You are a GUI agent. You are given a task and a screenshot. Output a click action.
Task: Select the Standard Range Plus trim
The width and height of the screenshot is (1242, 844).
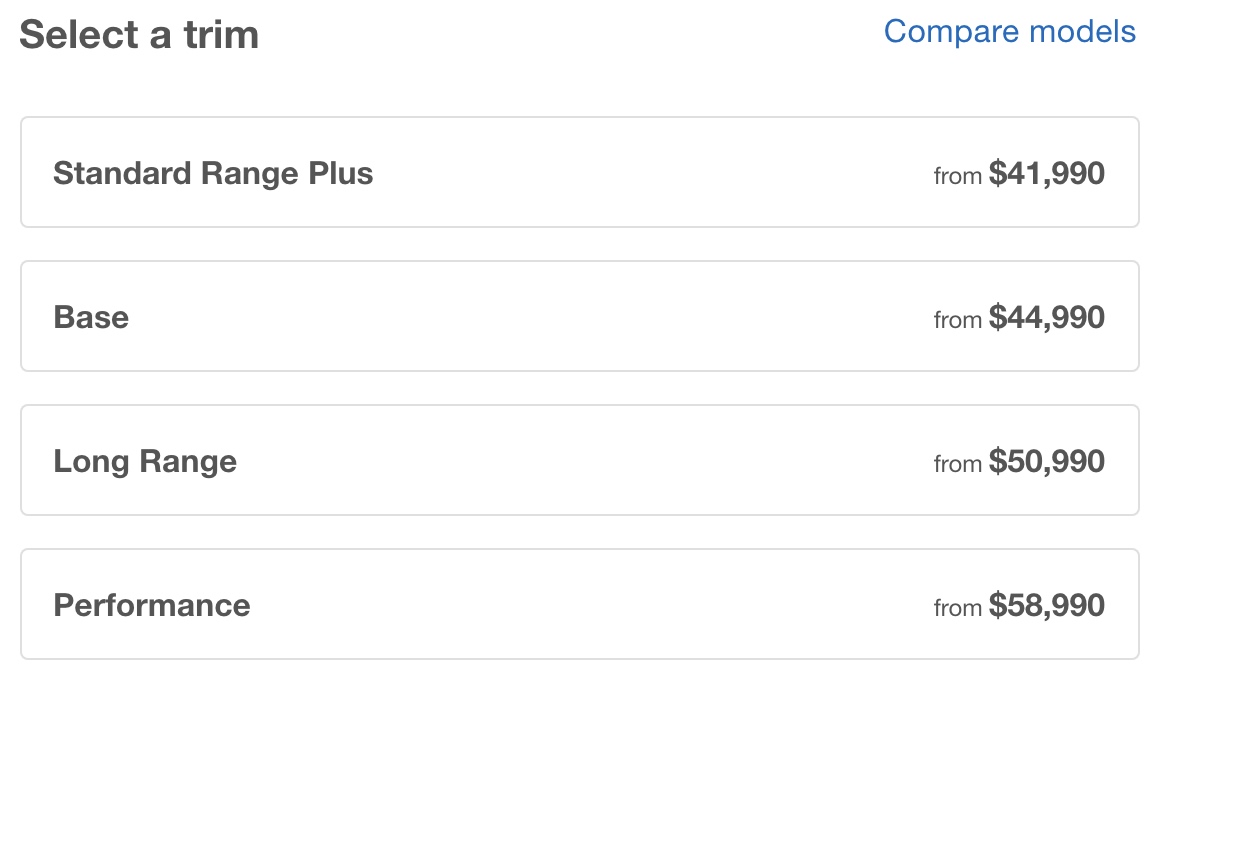point(579,172)
